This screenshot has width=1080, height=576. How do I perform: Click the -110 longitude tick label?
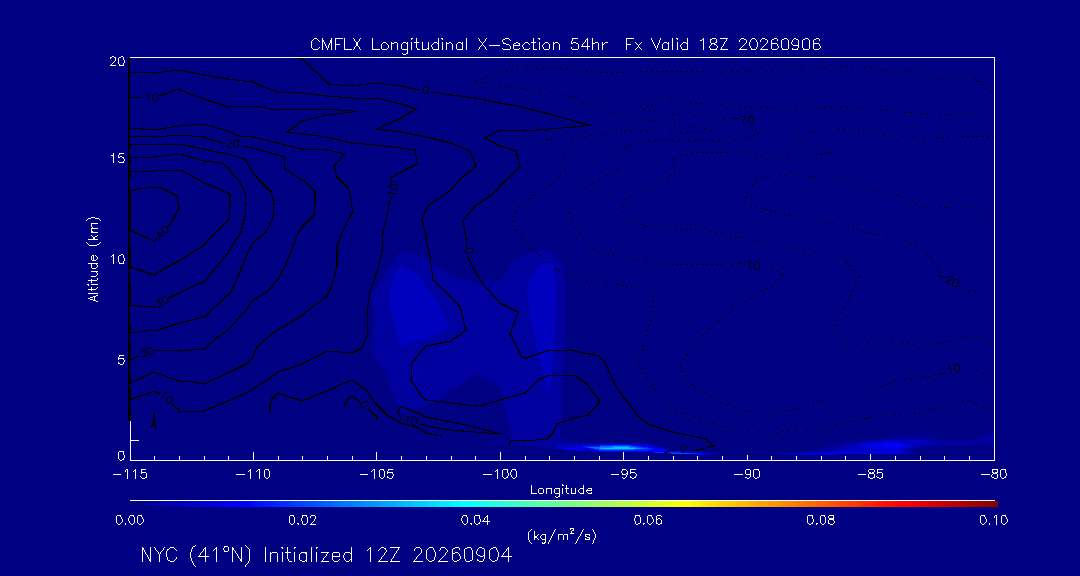tap(253, 475)
